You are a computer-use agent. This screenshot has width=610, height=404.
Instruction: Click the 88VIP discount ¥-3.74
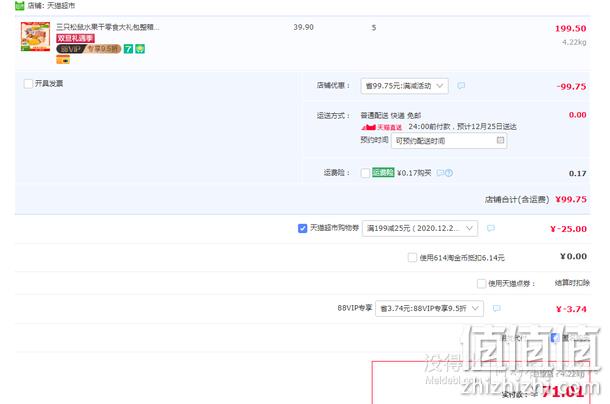(571, 309)
